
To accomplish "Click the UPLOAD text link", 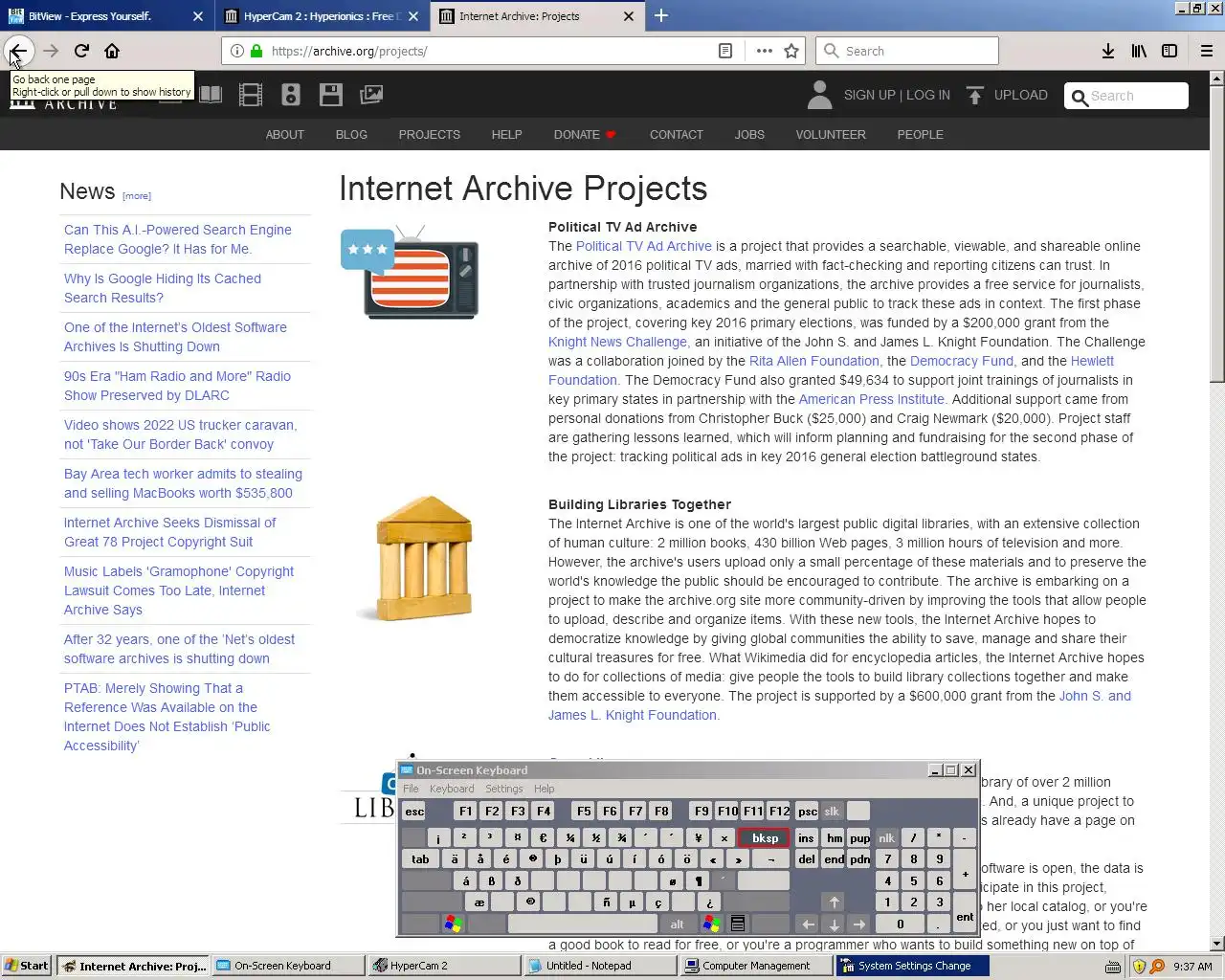I will (x=1020, y=95).
